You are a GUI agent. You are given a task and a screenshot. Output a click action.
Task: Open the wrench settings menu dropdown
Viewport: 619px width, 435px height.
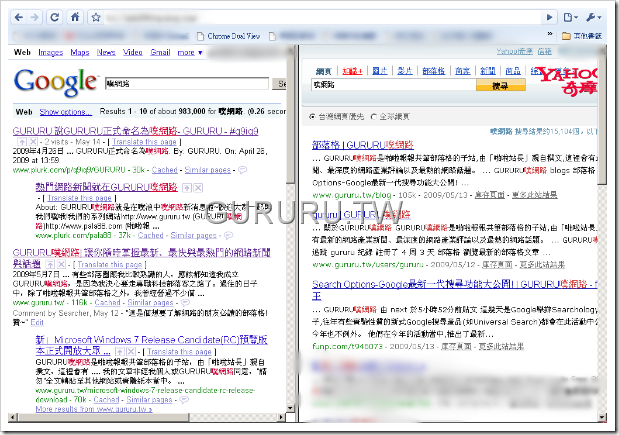point(593,17)
